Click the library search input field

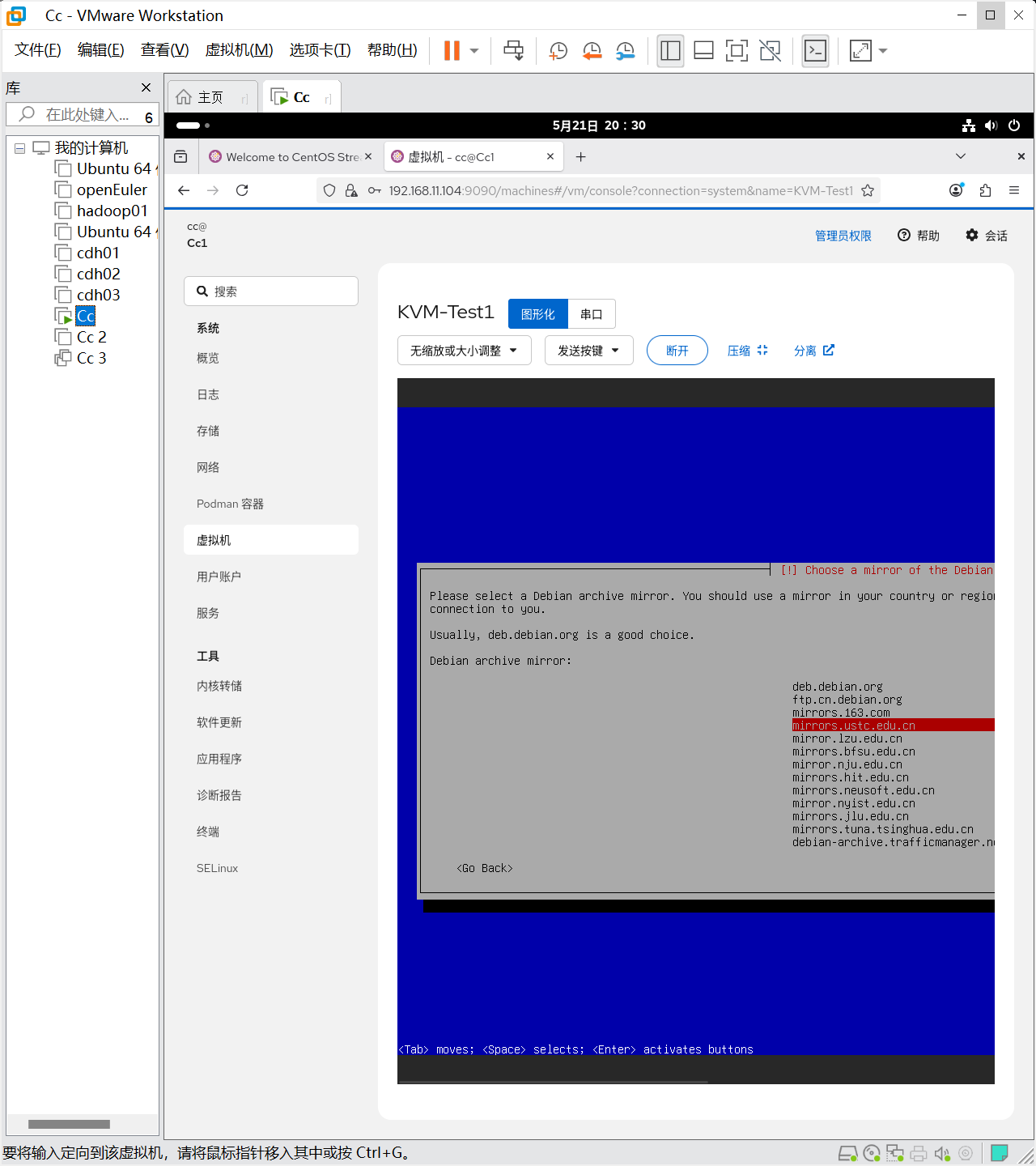[82, 115]
